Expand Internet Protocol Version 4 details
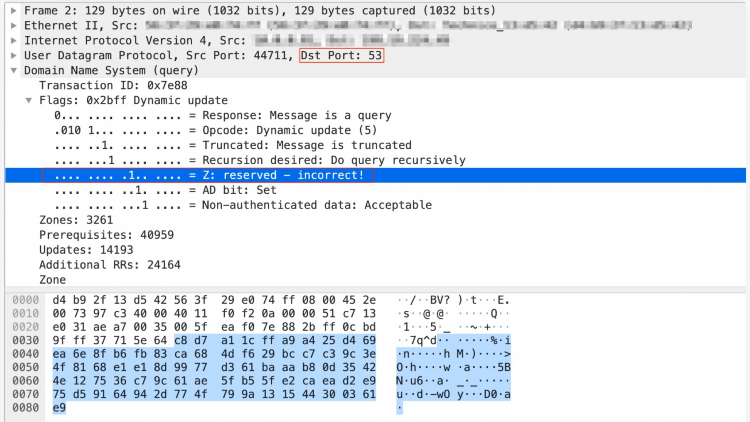This screenshot has height=422, width=750. (x=14, y=40)
